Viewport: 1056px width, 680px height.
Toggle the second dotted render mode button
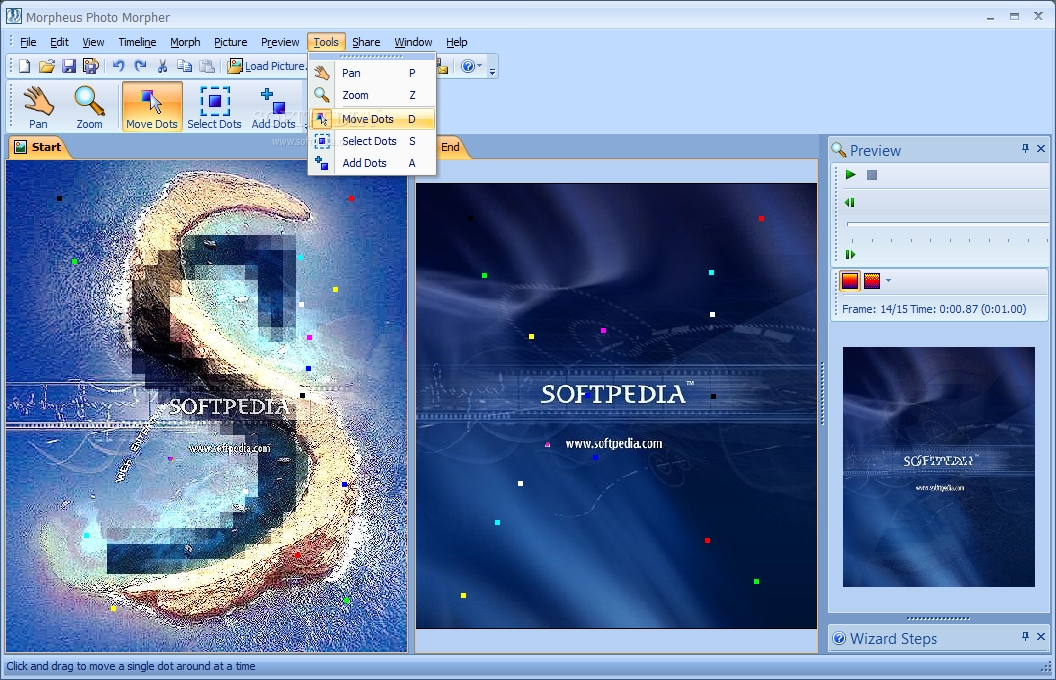tap(871, 281)
